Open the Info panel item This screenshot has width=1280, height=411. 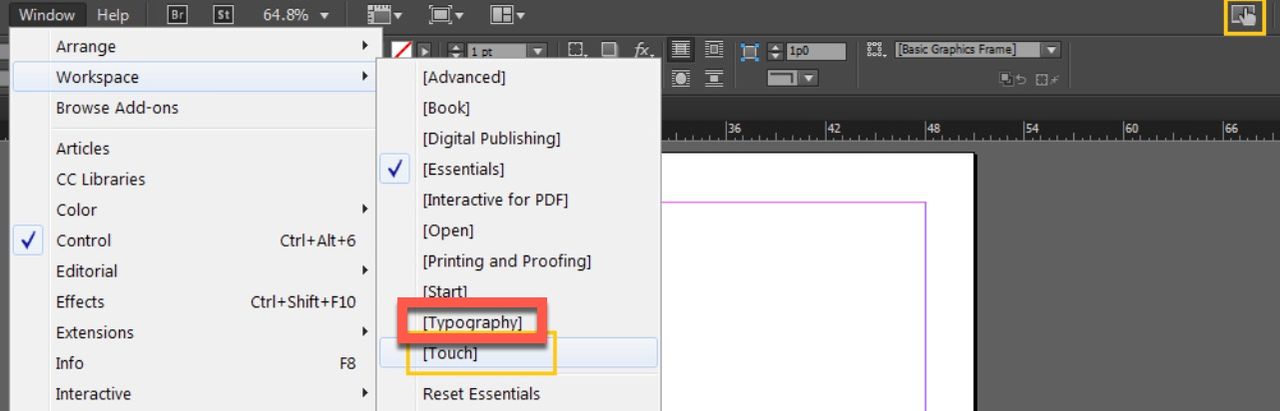[x=194, y=363]
